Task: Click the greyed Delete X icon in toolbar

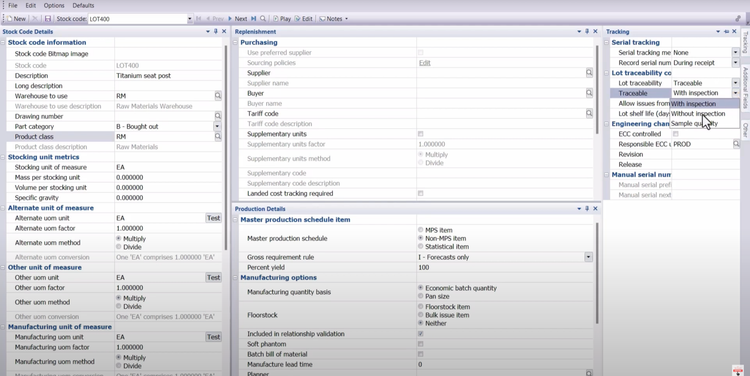Action: click(x=35, y=19)
